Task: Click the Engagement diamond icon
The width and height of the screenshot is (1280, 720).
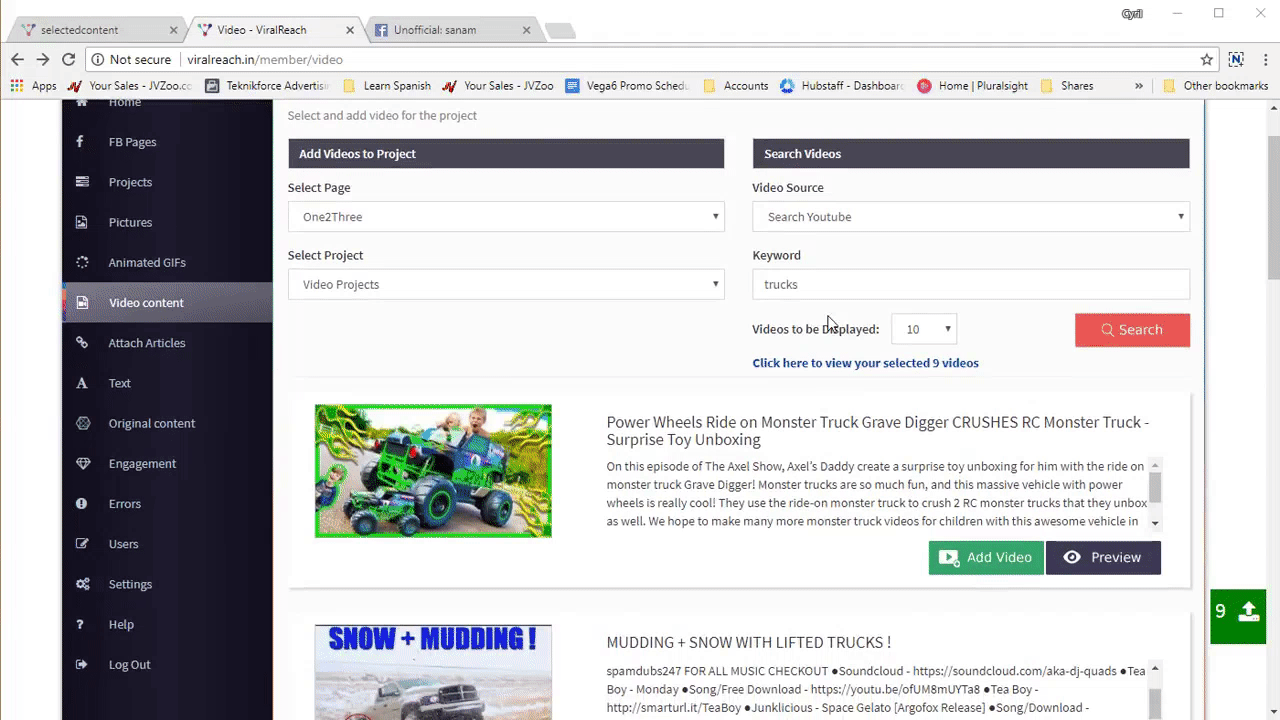Action: (x=82, y=463)
